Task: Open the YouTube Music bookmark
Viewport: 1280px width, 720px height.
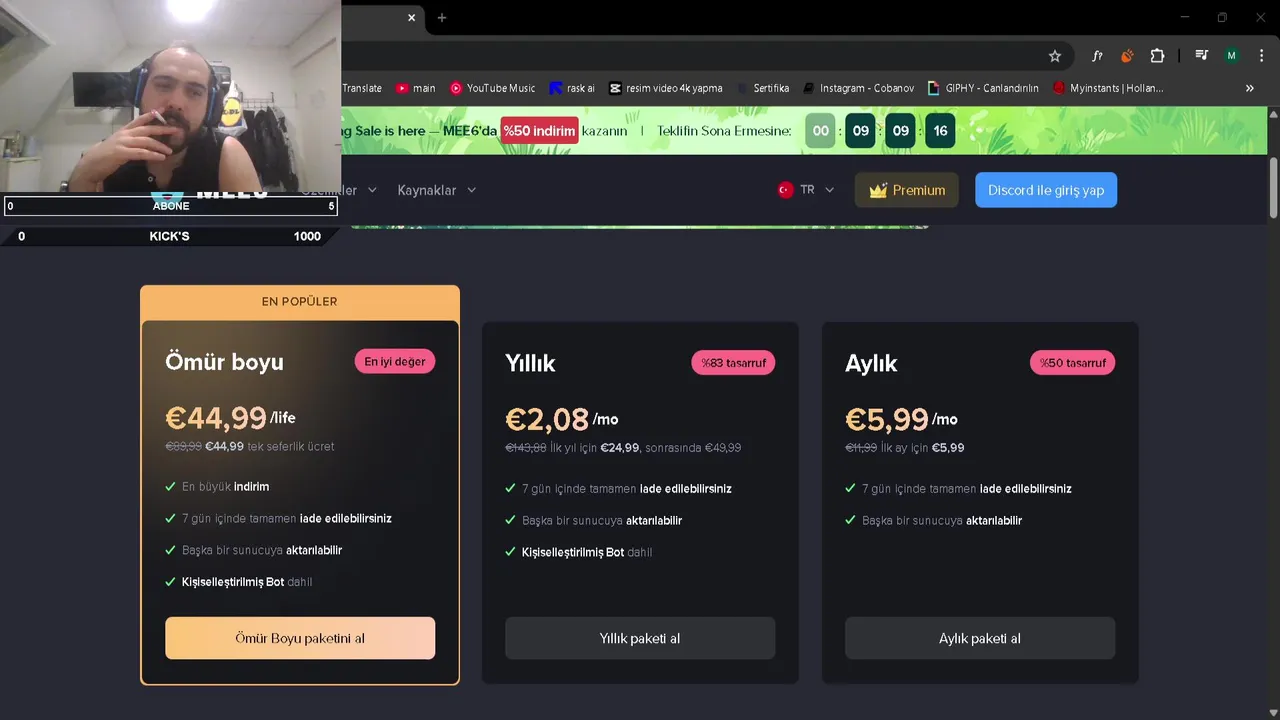Action: pyautogui.click(x=492, y=88)
